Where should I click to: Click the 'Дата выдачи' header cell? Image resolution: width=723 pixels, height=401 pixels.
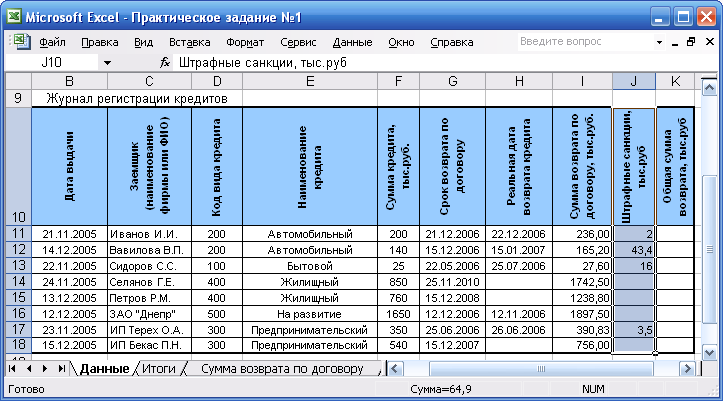point(69,166)
